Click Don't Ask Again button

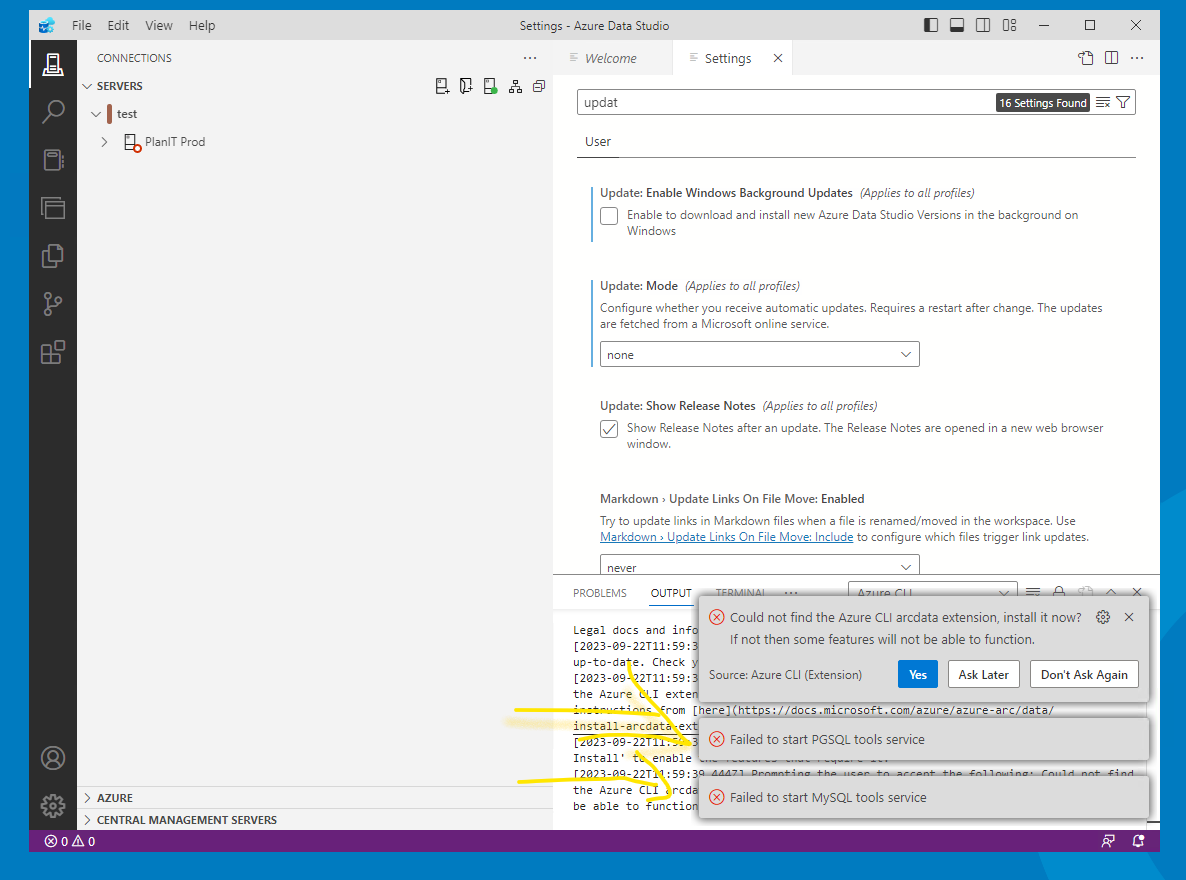pos(1084,674)
